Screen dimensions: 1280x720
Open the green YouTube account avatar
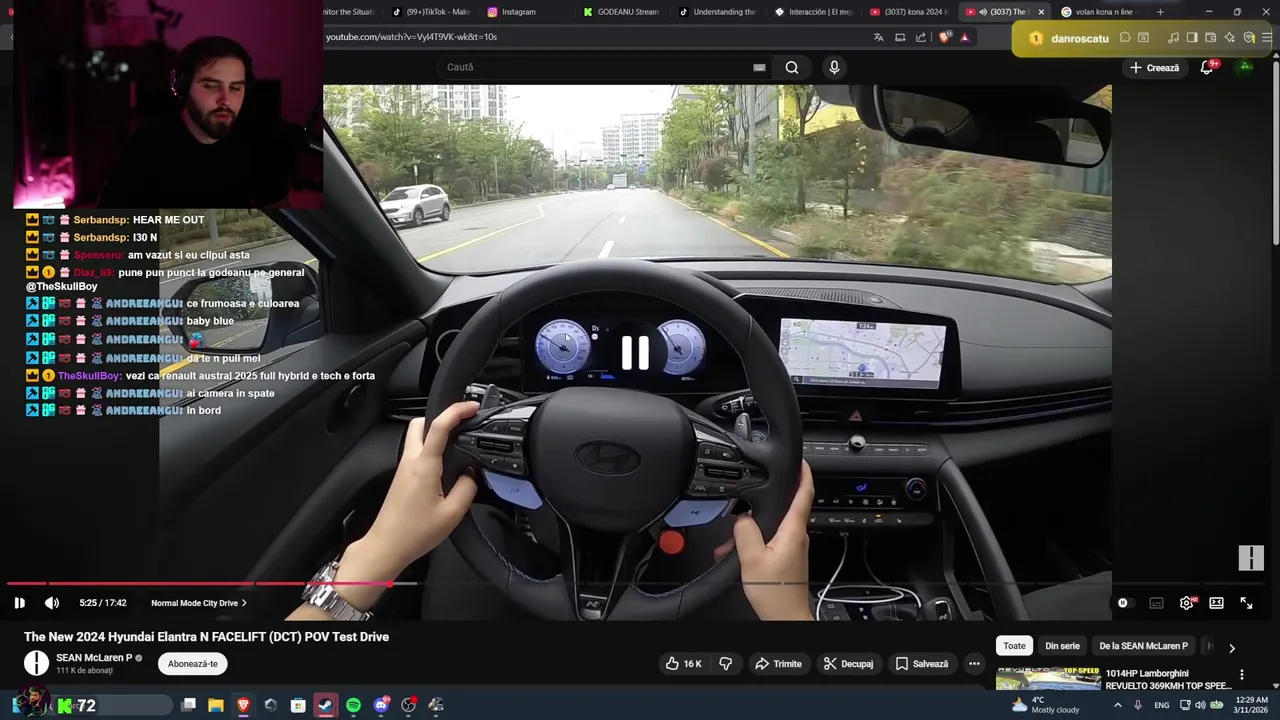pyautogui.click(x=1245, y=67)
